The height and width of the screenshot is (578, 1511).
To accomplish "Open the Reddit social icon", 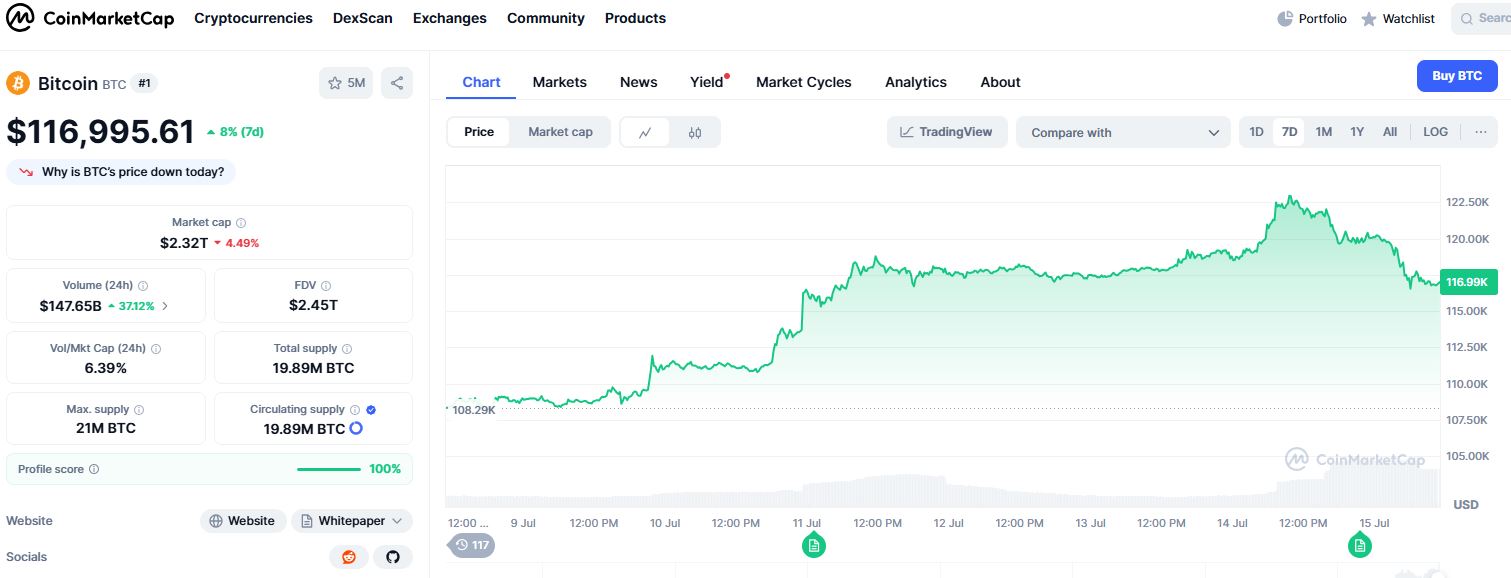I will click(349, 557).
